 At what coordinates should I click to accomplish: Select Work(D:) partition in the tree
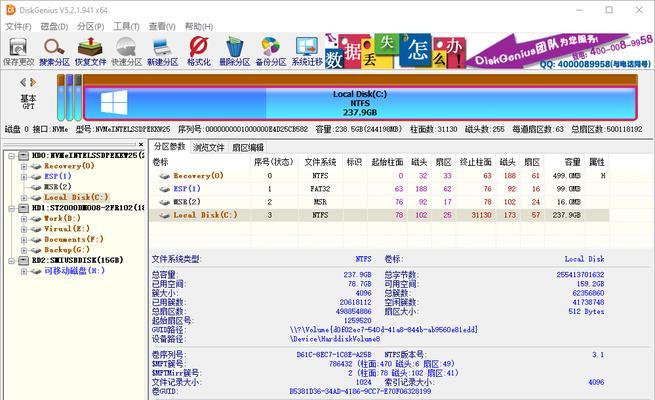62,218
